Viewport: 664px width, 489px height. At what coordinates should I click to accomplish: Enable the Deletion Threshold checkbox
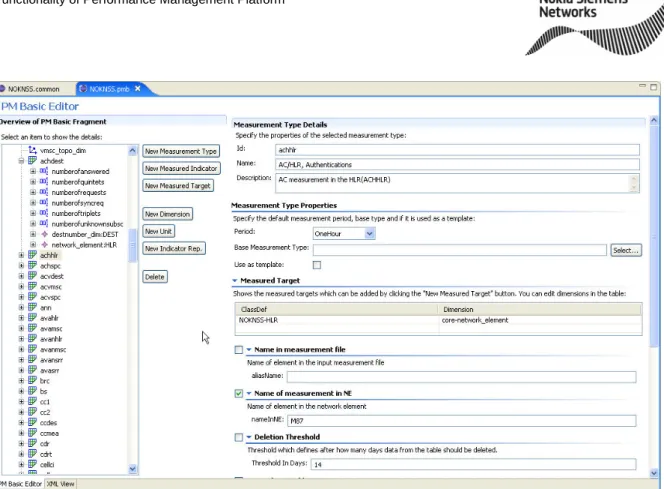[239, 437]
